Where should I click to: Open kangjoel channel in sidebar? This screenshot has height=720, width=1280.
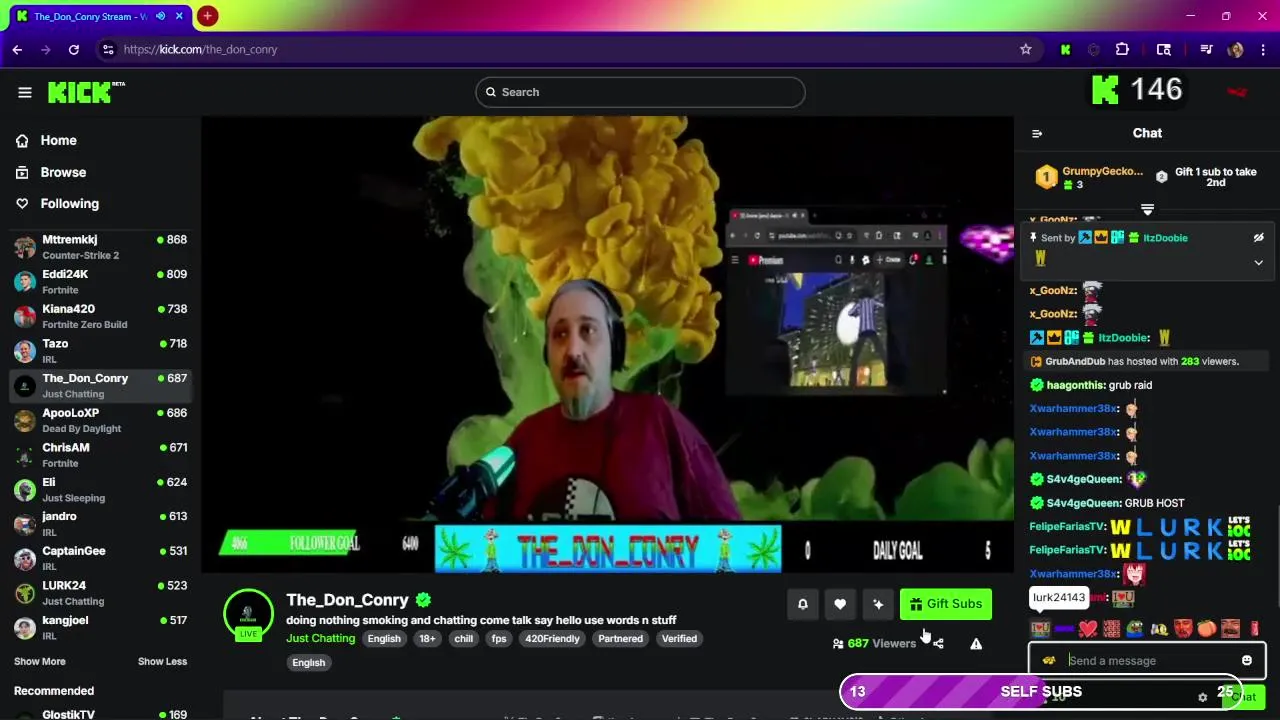click(x=100, y=627)
